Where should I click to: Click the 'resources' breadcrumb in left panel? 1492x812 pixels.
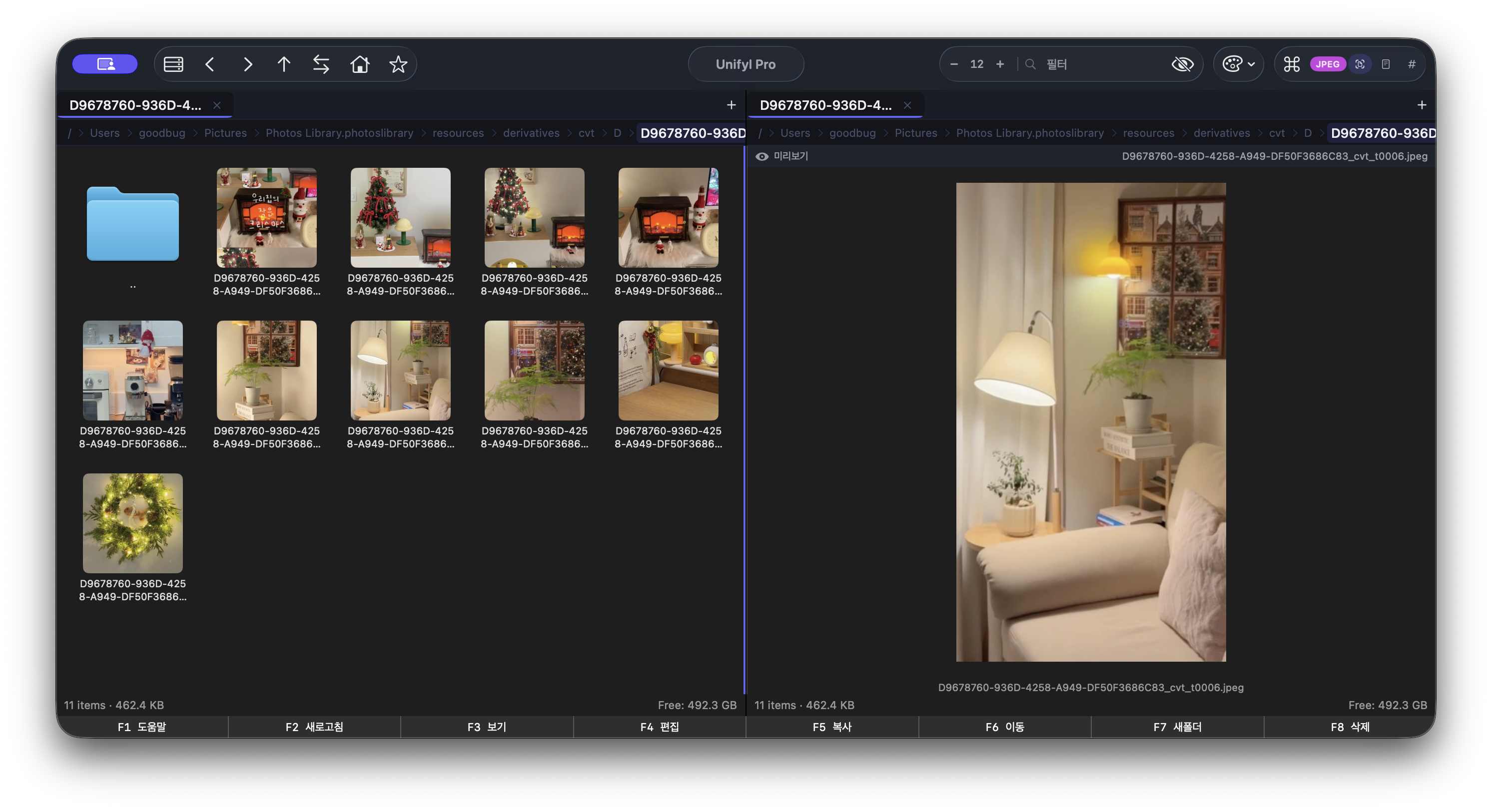458,133
